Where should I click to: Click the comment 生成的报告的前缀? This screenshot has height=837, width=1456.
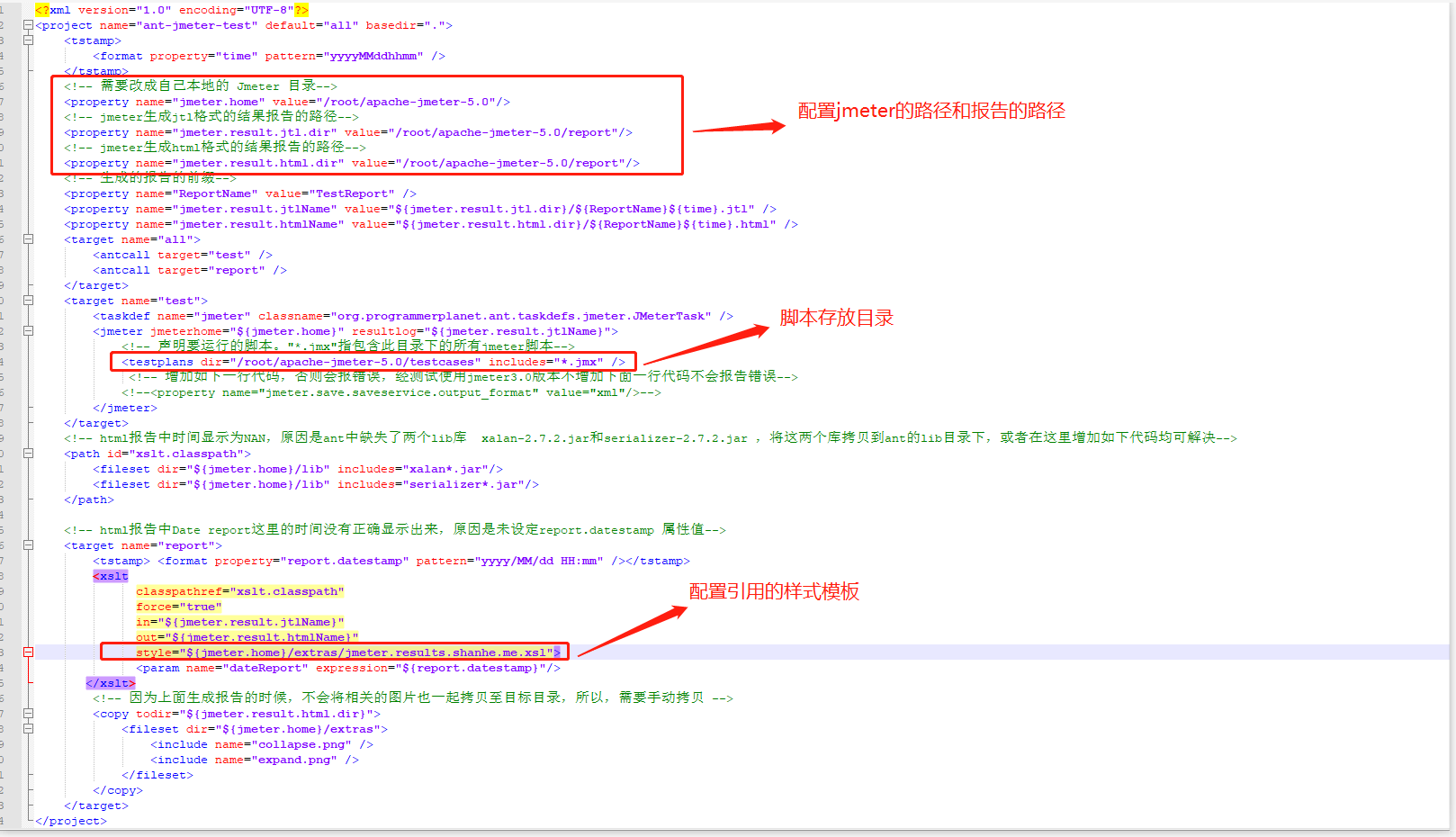pyautogui.click(x=150, y=178)
